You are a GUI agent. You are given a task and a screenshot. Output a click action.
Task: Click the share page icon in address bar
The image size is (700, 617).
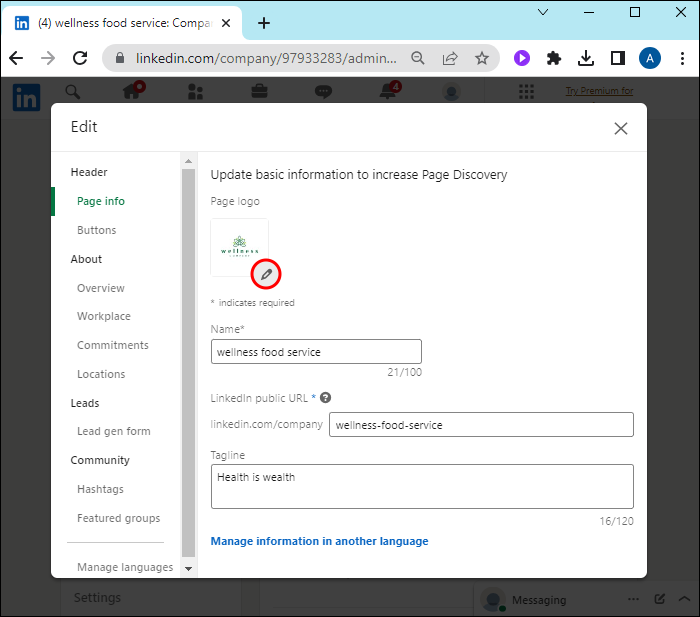click(x=450, y=58)
